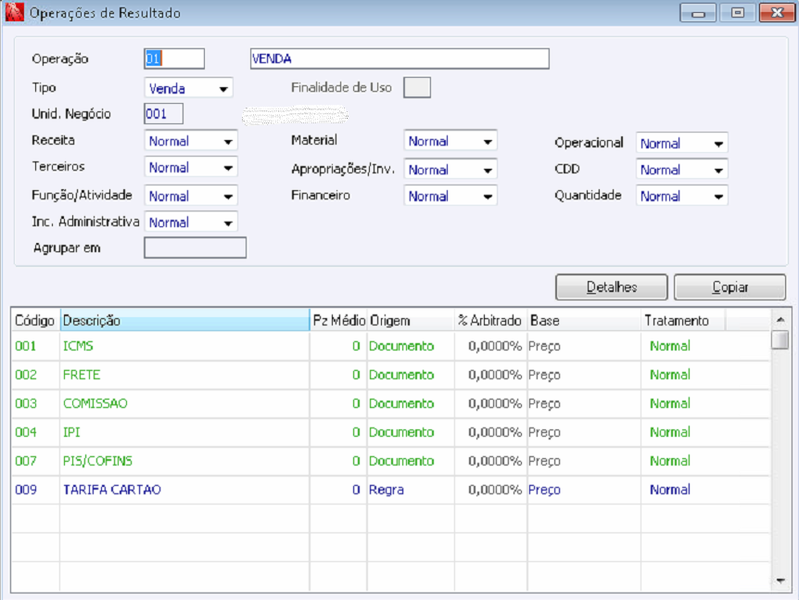This screenshot has height=600, width=799.
Task: Click the Detalhes button
Action: pyautogui.click(x=611, y=287)
